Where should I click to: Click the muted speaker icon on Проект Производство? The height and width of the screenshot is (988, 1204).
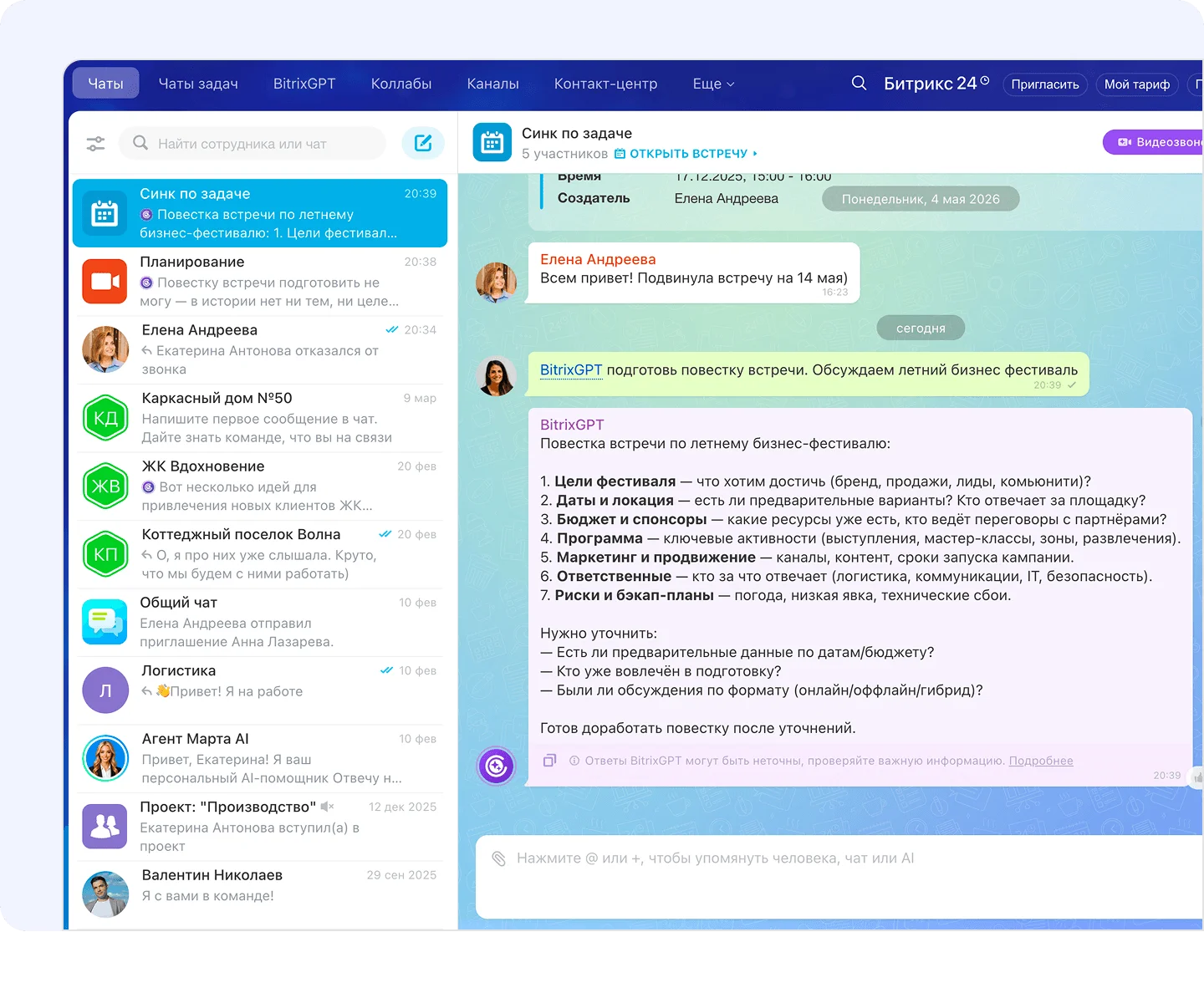pos(327,807)
